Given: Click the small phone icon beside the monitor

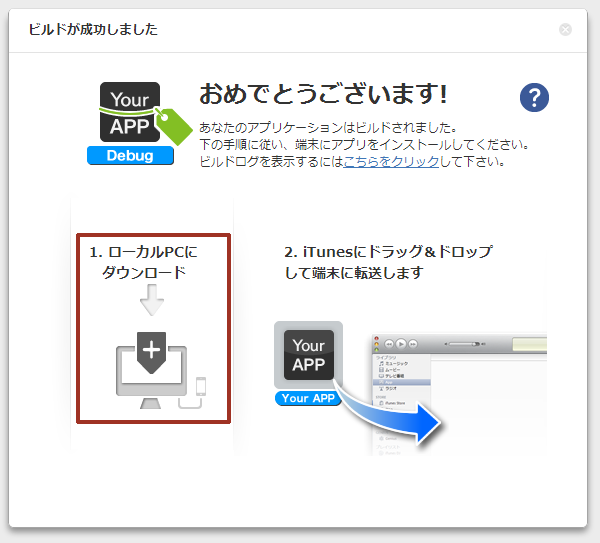Looking at the screenshot, I should [201, 386].
